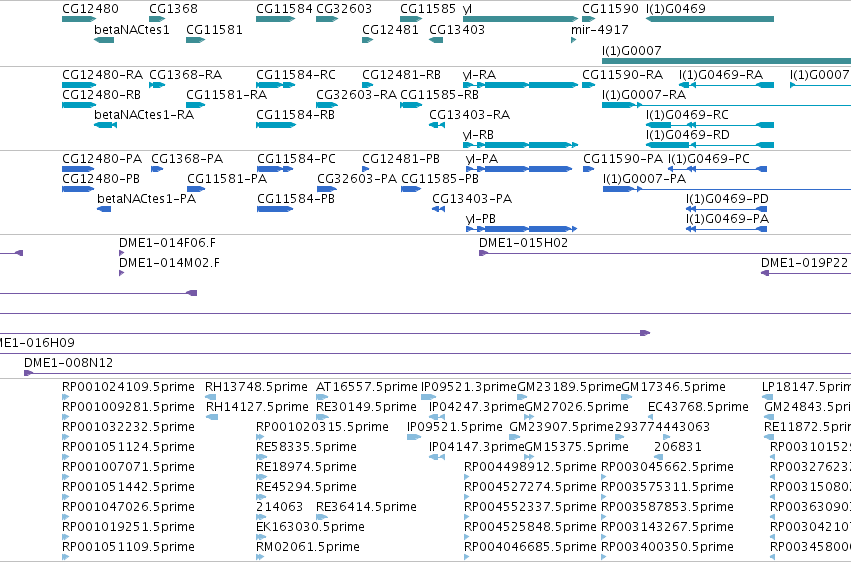Select the RE36414.5prime EST label

coord(366,507)
